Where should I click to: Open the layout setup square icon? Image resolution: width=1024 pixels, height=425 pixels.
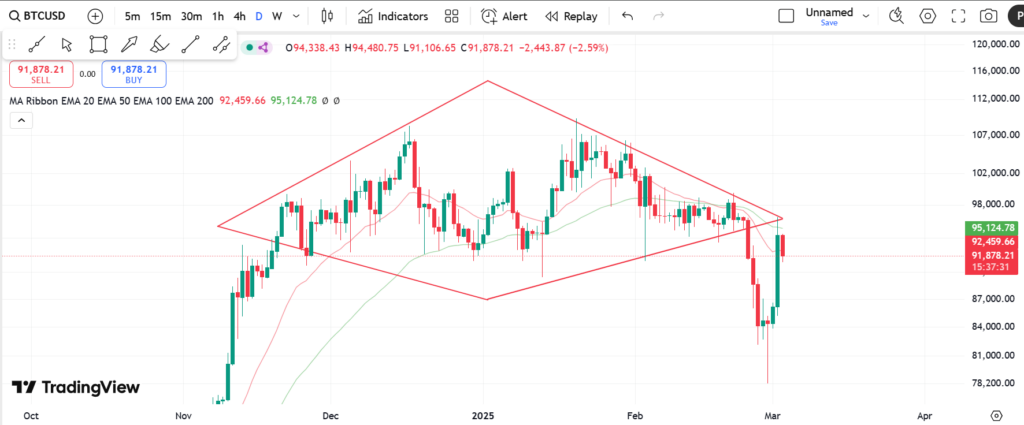click(x=787, y=16)
